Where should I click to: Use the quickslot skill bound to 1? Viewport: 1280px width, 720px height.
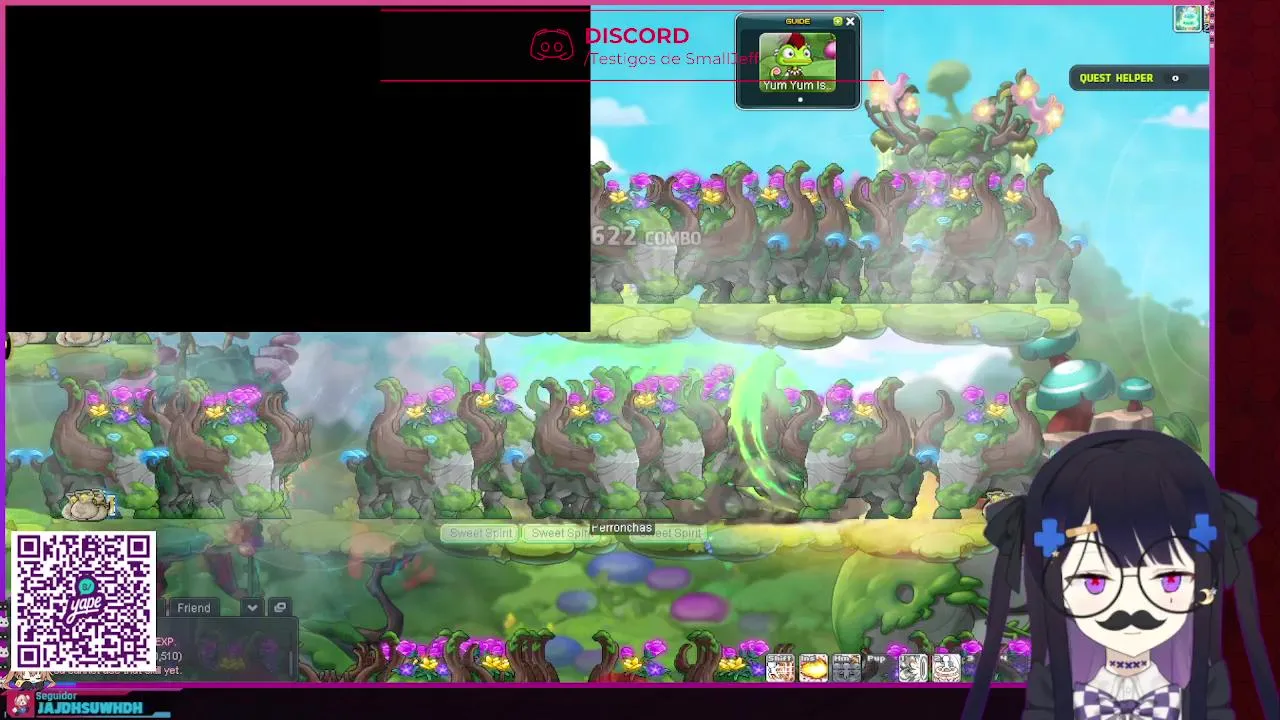pos(913,668)
